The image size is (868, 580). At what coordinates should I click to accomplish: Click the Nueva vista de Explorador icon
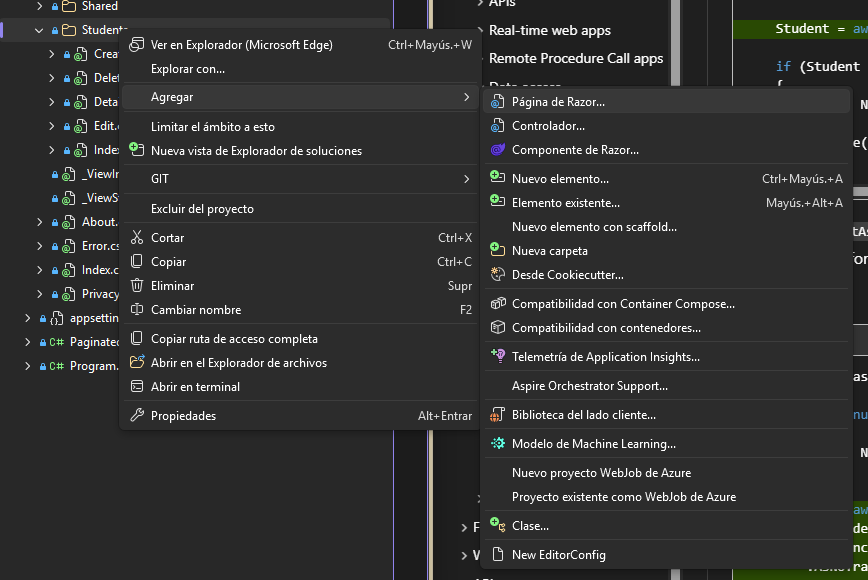coord(136,149)
